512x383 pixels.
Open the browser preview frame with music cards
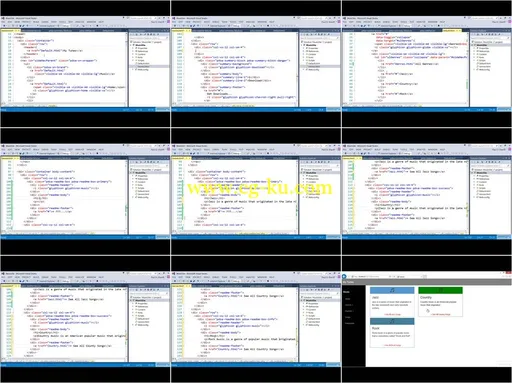click(427, 319)
